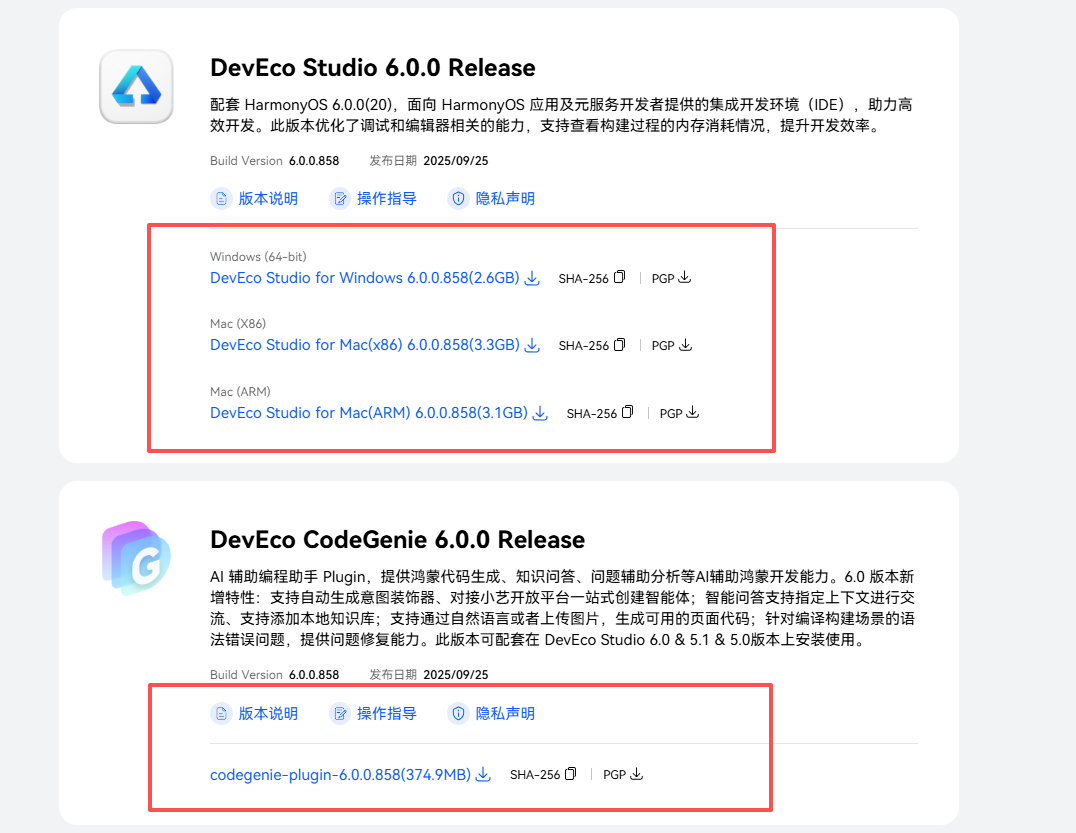Open CodeGenie 隐私声明 link
The image size is (1076, 833).
tap(505, 714)
